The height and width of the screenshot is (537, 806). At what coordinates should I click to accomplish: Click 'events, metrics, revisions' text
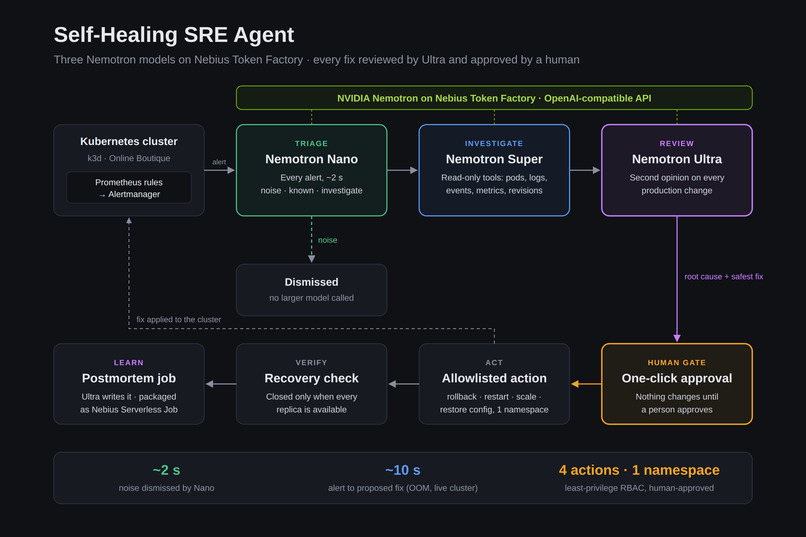click(494, 191)
